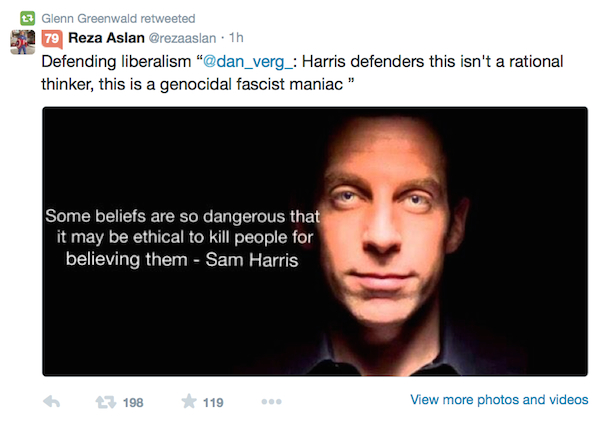This screenshot has height=423, width=600.
Task: Show the 198 retweets count
Action: coord(132,403)
